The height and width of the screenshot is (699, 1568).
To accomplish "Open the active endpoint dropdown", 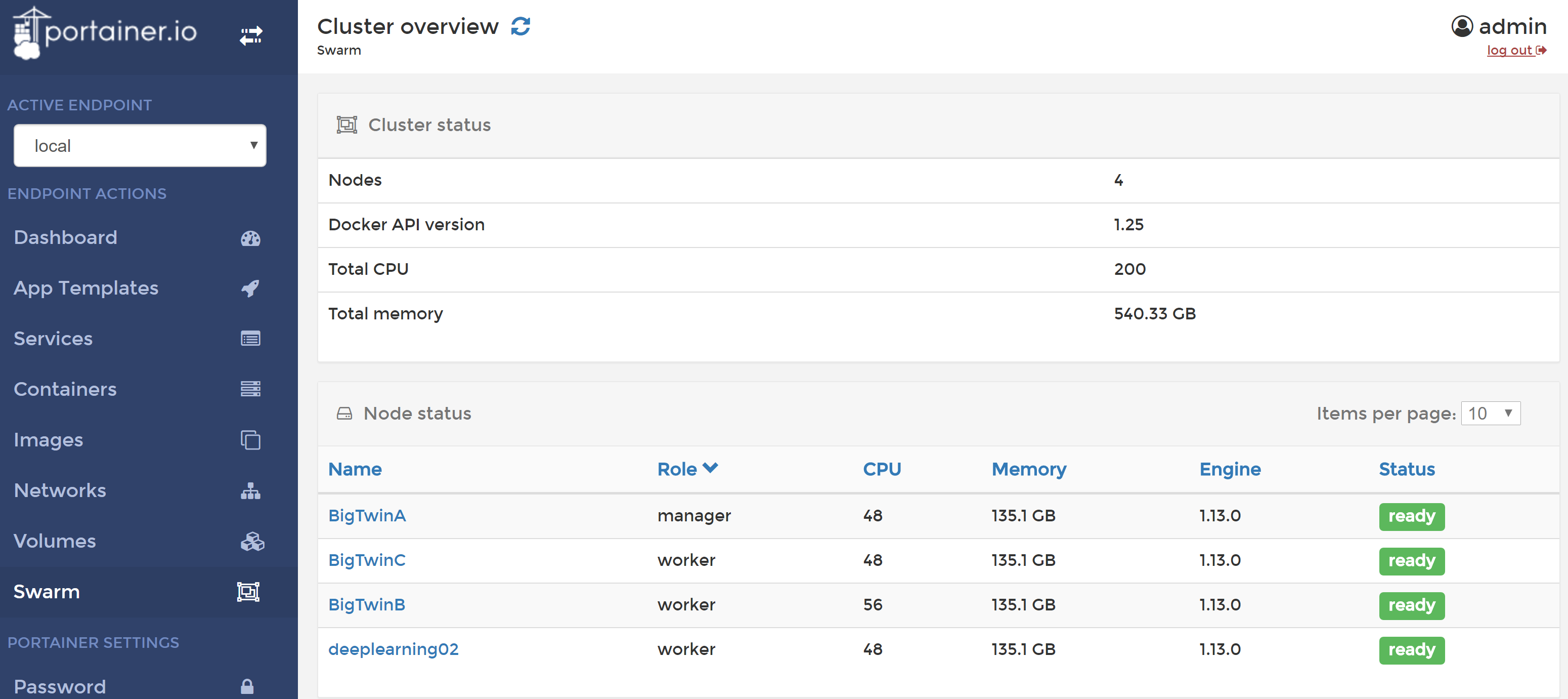I will point(140,146).
